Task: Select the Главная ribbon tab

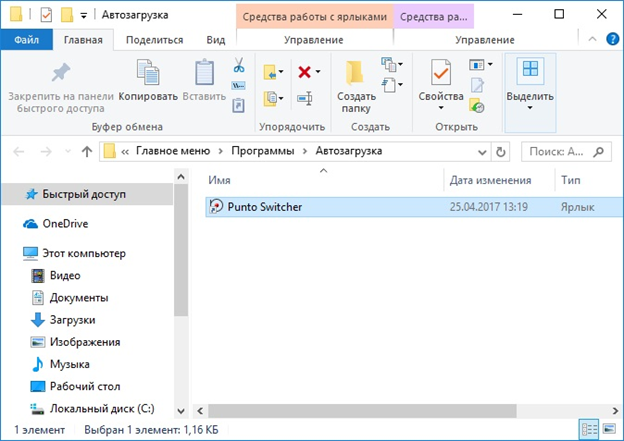Action: [83, 40]
